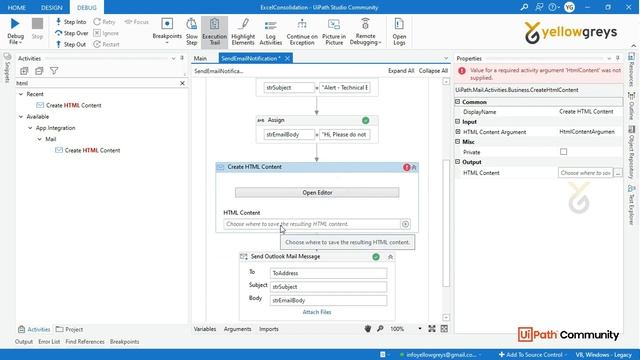Click the Attach Files link
The width and height of the screenshot is (640, 360).
(x=317, y=312)
